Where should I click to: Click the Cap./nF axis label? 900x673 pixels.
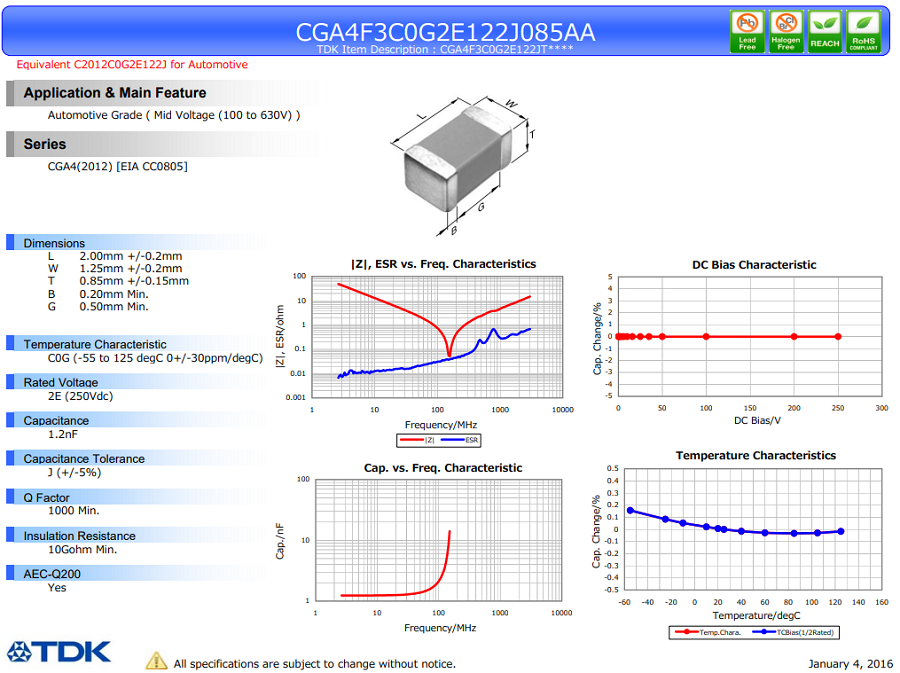coord(280,541)
